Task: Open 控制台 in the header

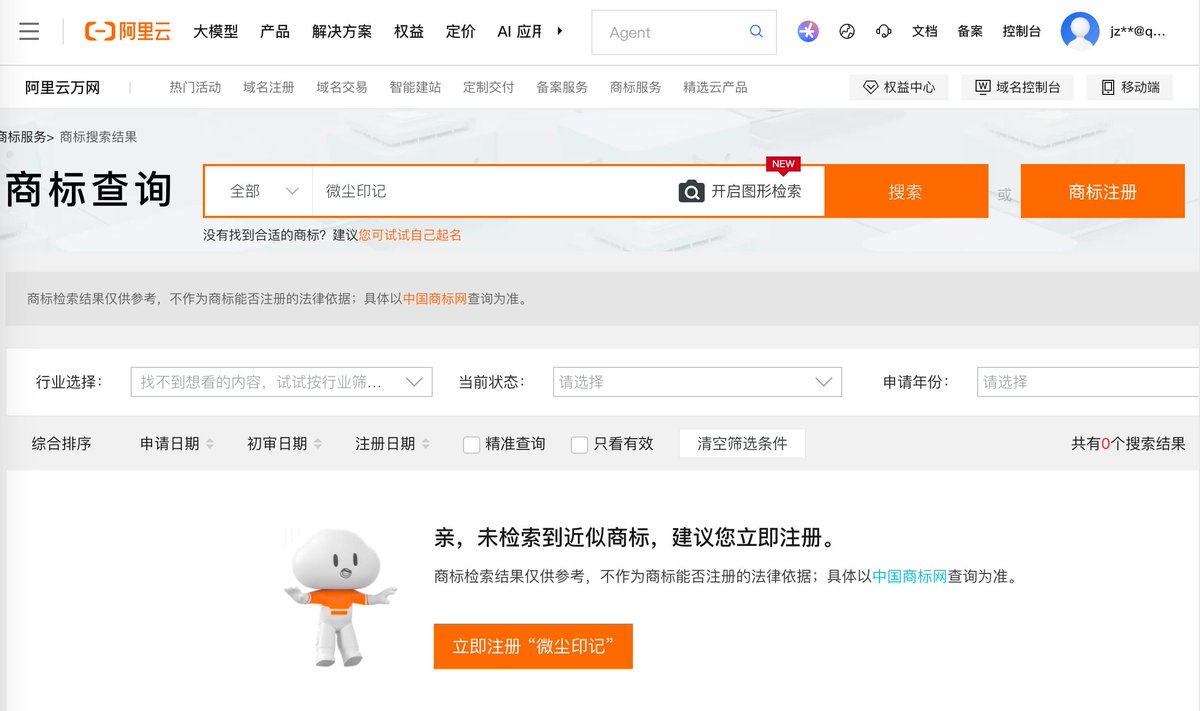Action: pos(1022,32)
